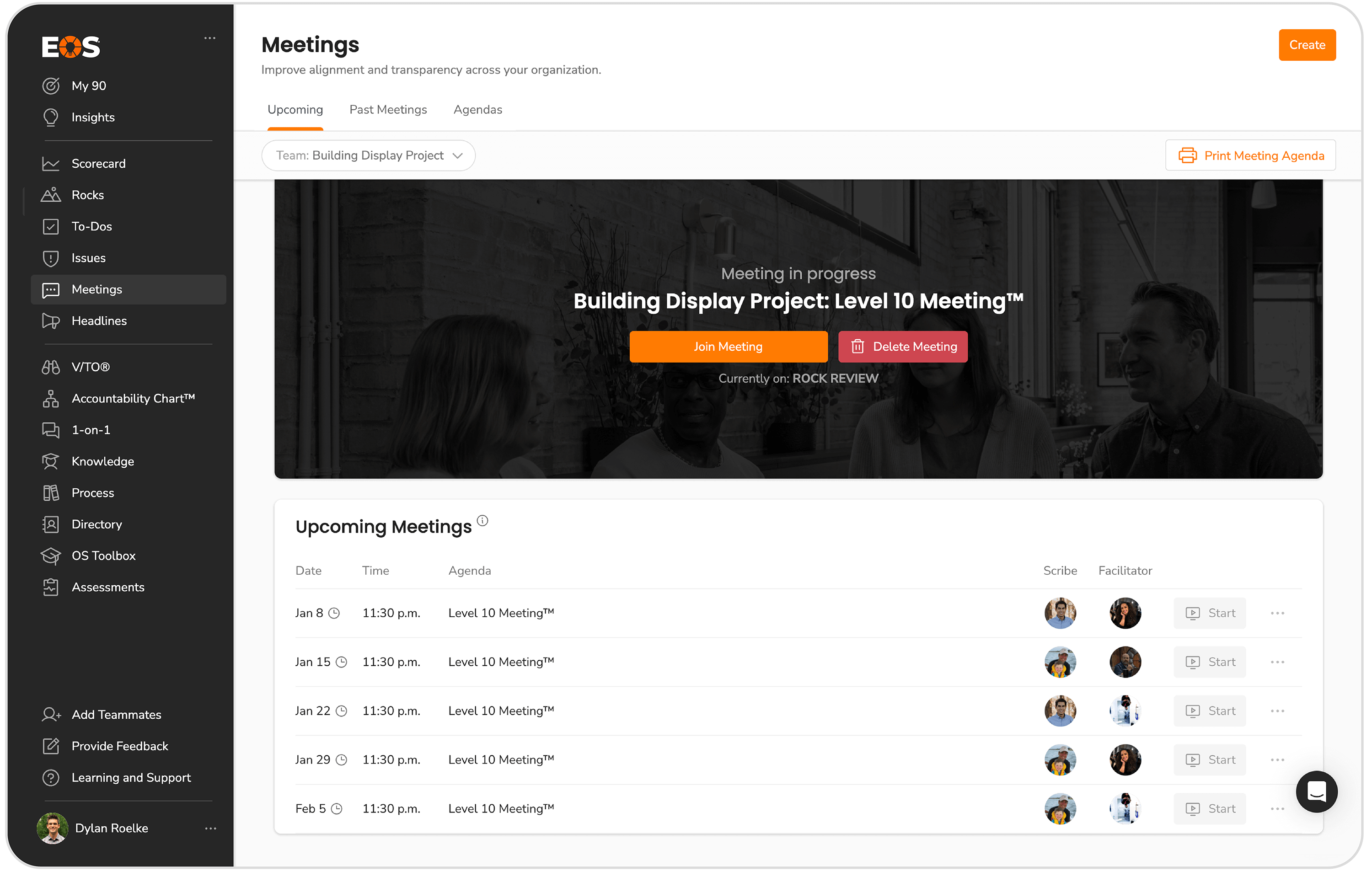Image resolution: width=1372 pixels, height=871 pixels.
Task: Click the Join Meeting button
Action: pyautogui.click(x=728, y=347)
